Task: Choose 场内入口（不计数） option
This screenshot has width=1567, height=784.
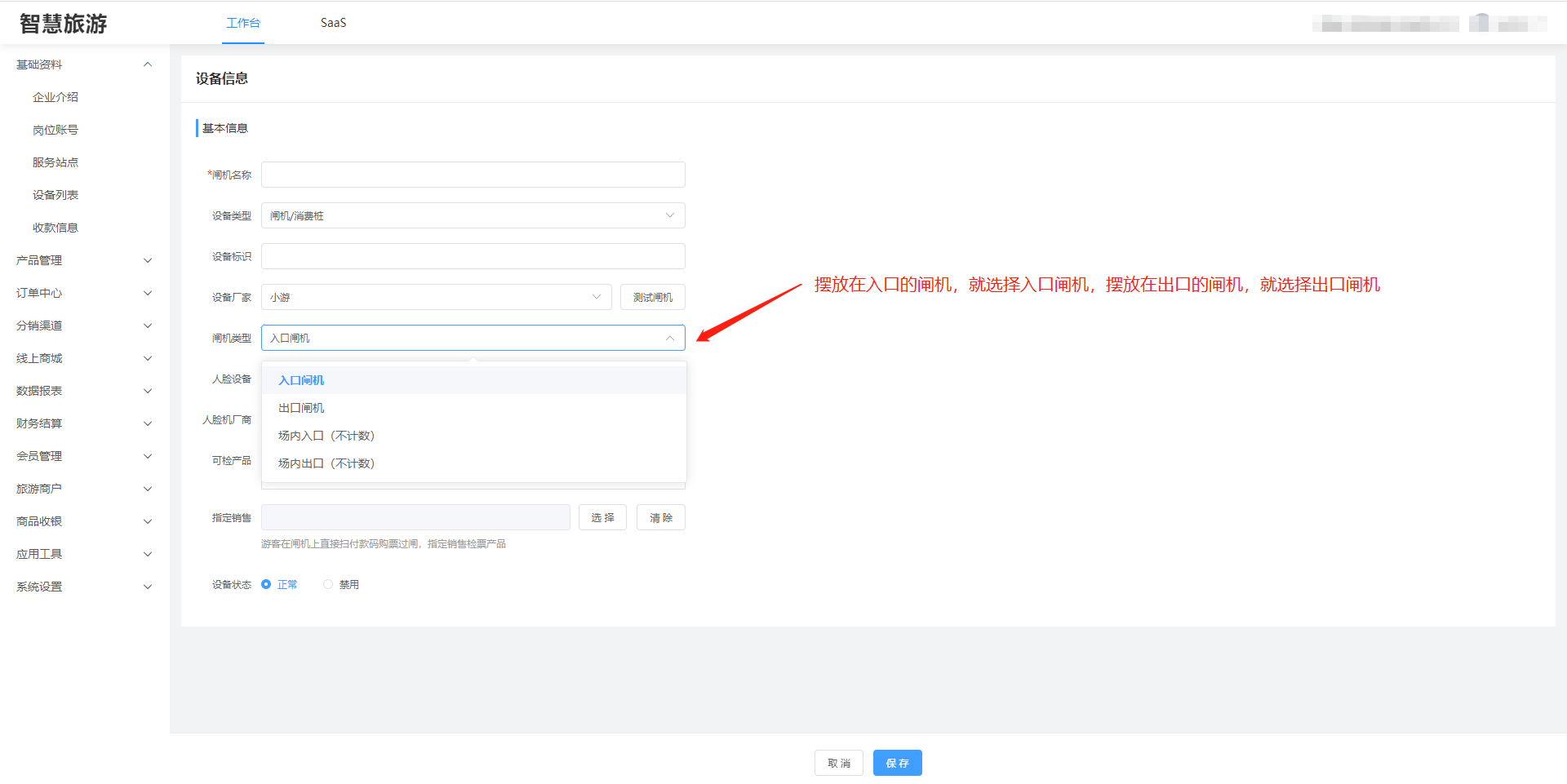Action: (326, 436)
